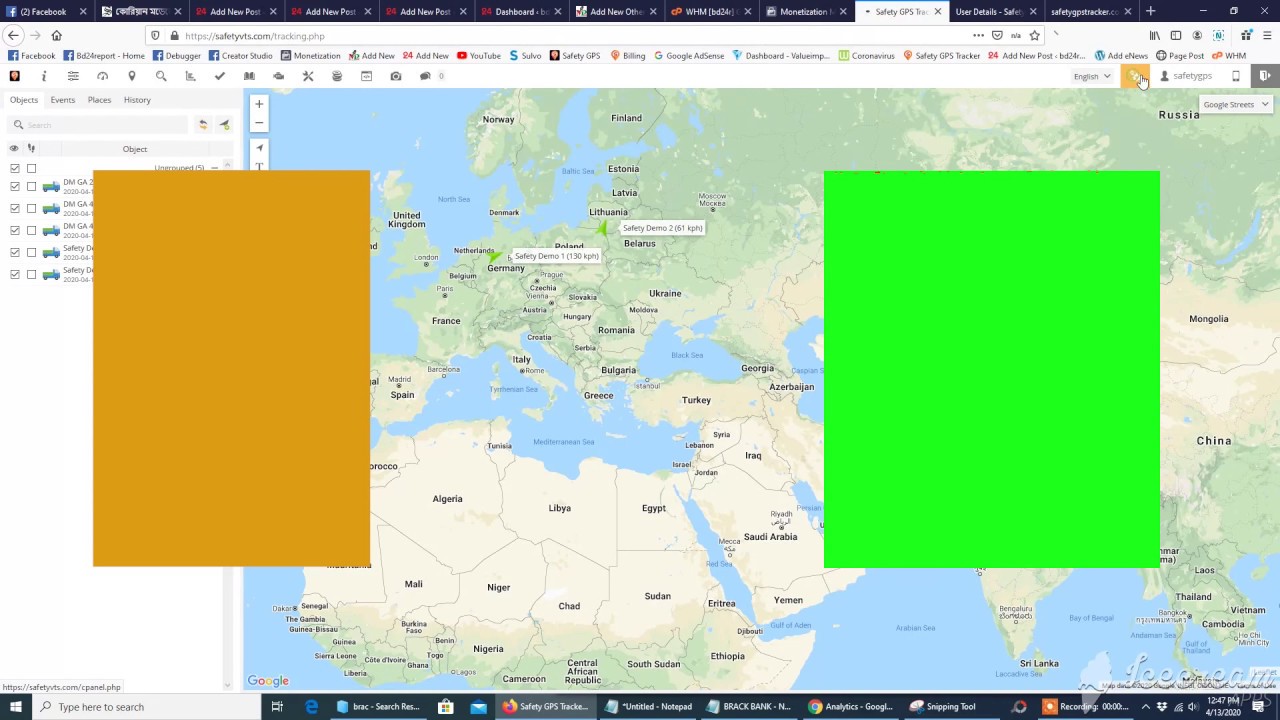
Task: Open the About info icon in tracker toolbar
Action: click(44, 76)
